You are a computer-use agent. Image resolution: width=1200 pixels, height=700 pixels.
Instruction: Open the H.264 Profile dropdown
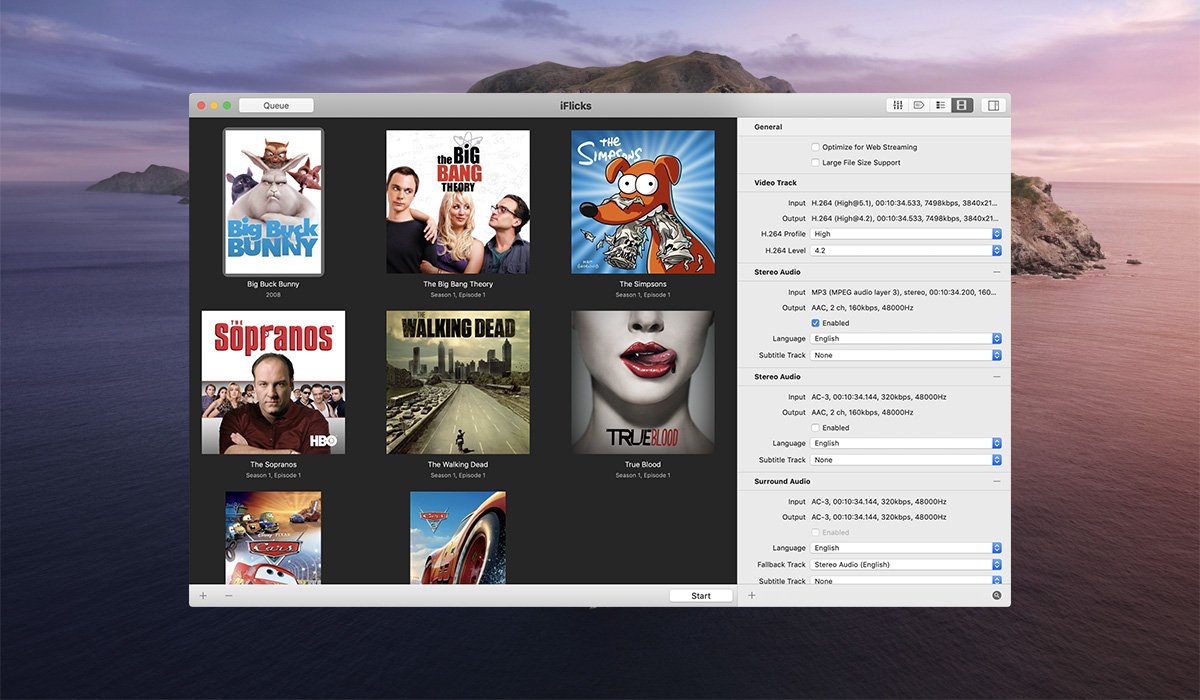[x=905, y=234]
